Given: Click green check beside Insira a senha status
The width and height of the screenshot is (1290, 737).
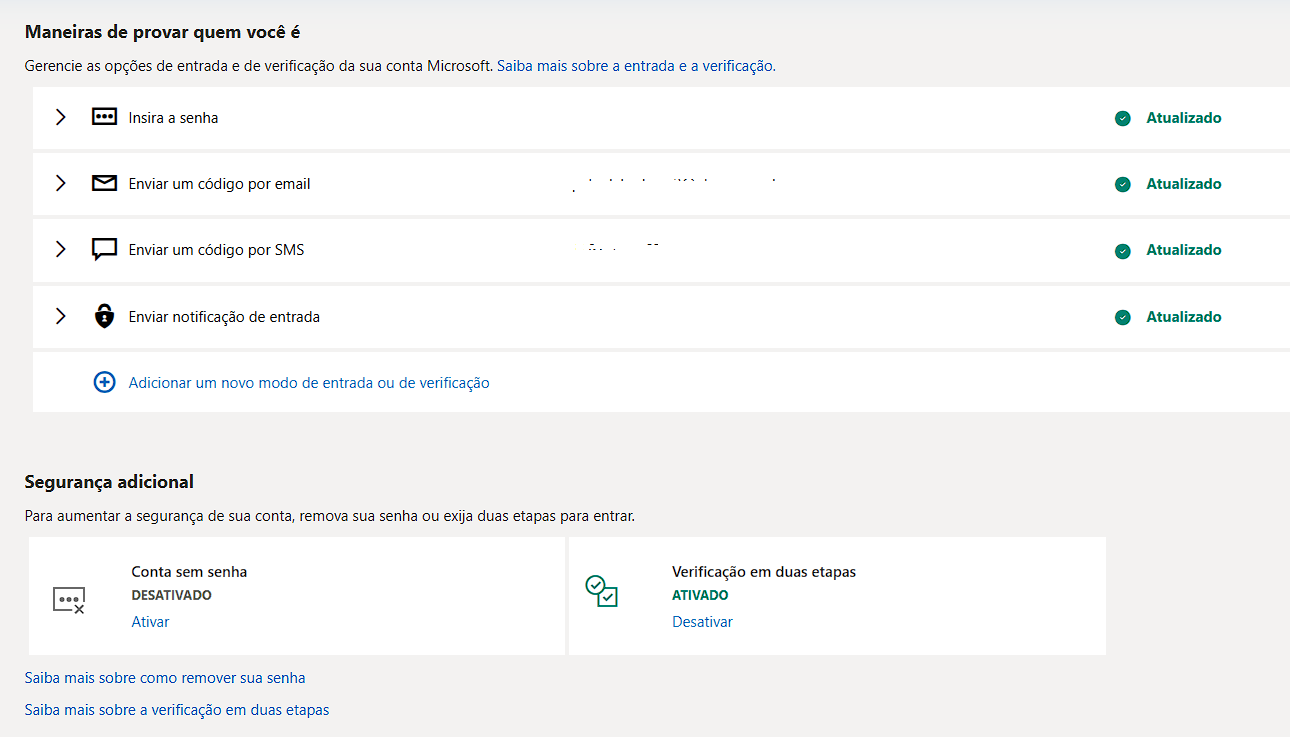Looking at the screenshot, I should [1123, 118].
